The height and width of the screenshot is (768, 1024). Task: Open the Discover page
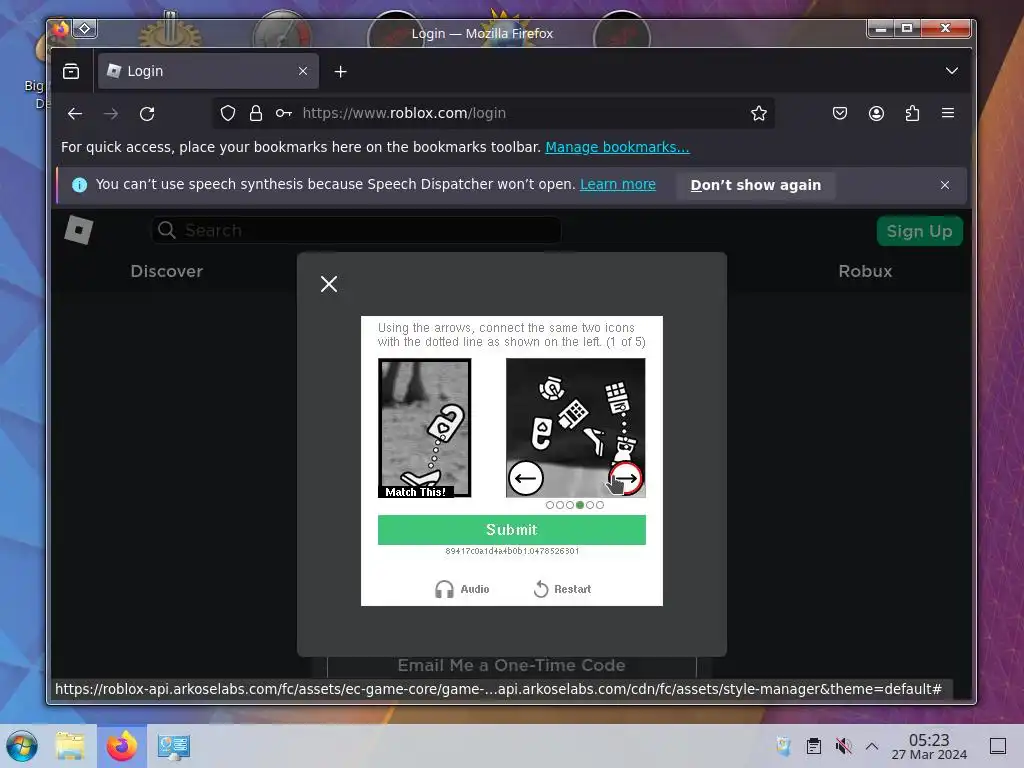point(167,271)
